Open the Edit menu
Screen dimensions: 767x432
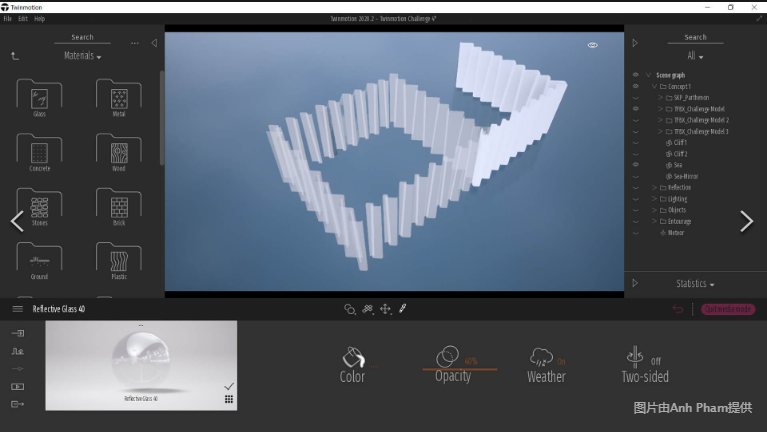click(23, 19)
